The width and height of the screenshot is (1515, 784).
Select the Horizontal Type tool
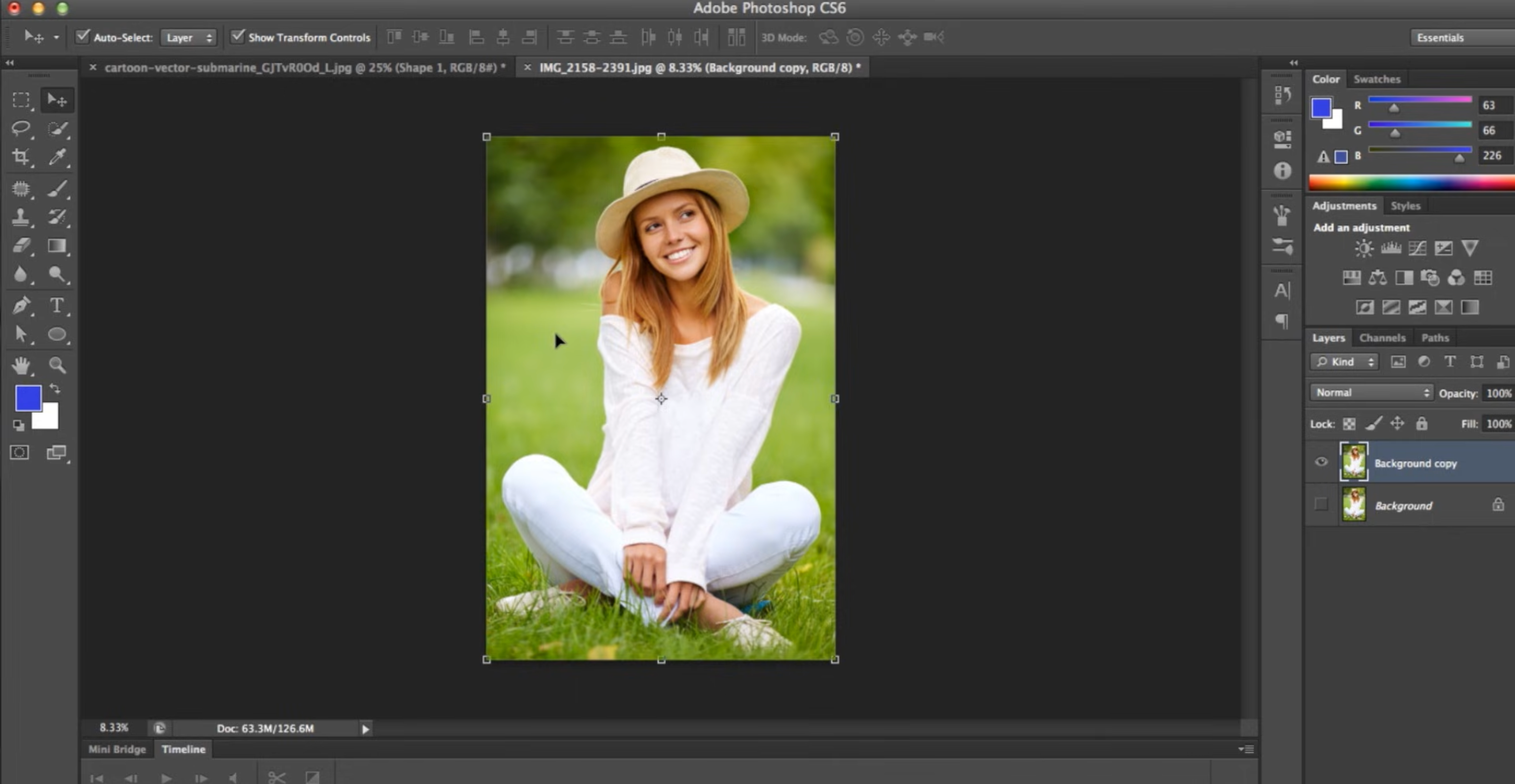click(57, 306)
